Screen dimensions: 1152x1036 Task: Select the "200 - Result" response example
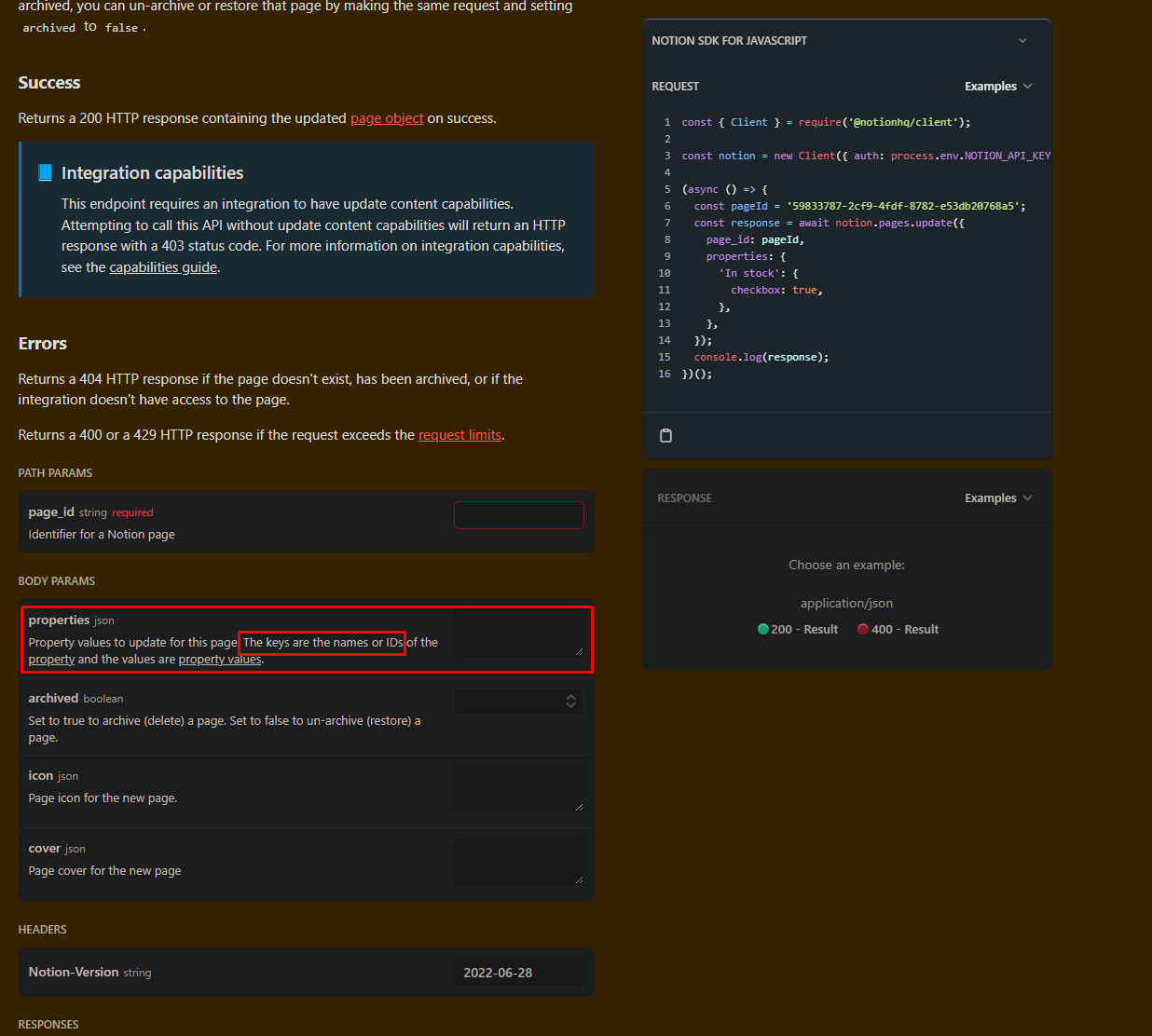tap(804, 630)
